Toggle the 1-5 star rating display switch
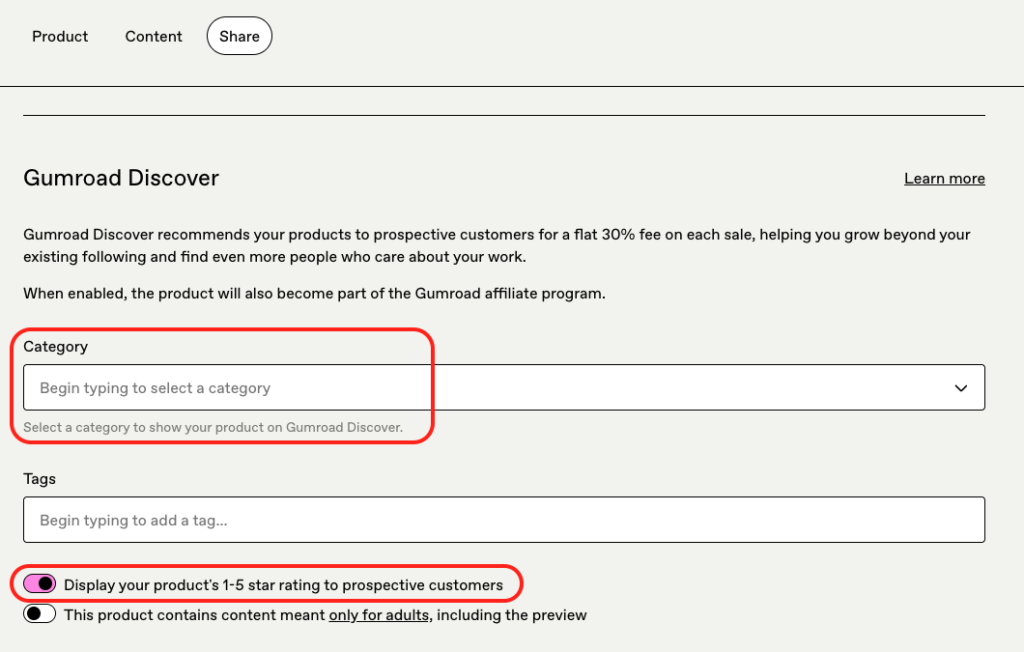This screenshot has height=652, width=1024. pyautogui.click(x=40, y=583)
